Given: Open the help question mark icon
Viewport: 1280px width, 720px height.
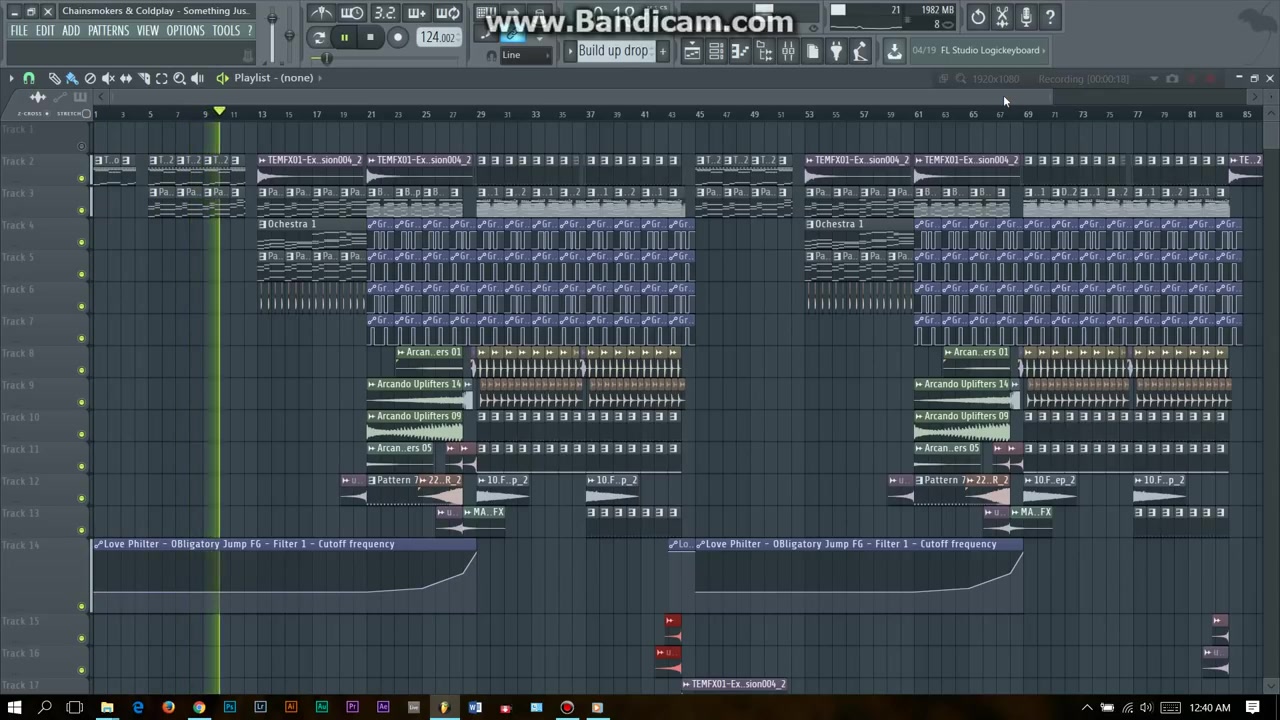Looking at the screenshot, I should point(1050,17).
